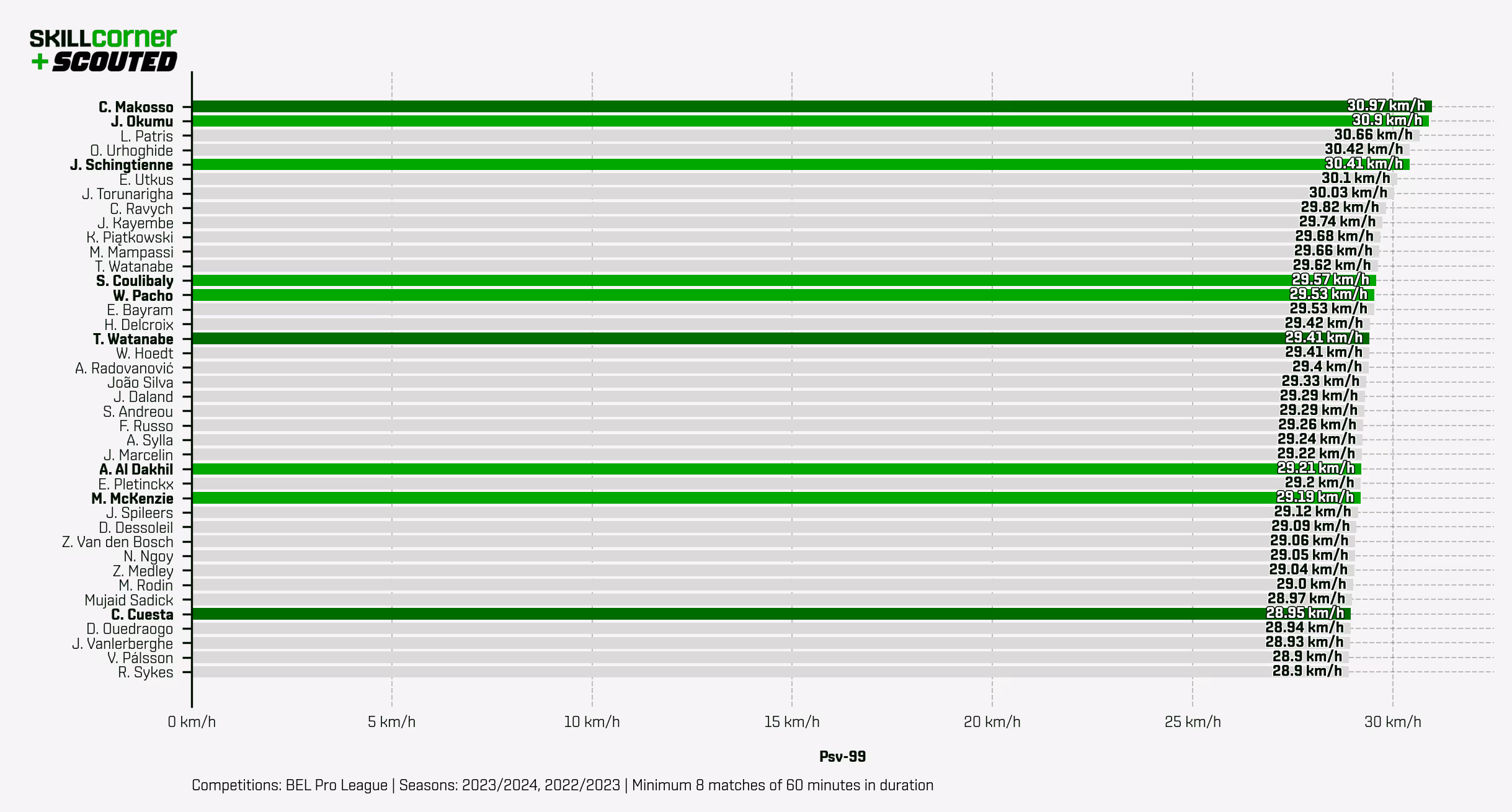The height and width of the screenshot is (812, 1512).
Task: Click the J. Okumu player label
Action: click(142, 122)
